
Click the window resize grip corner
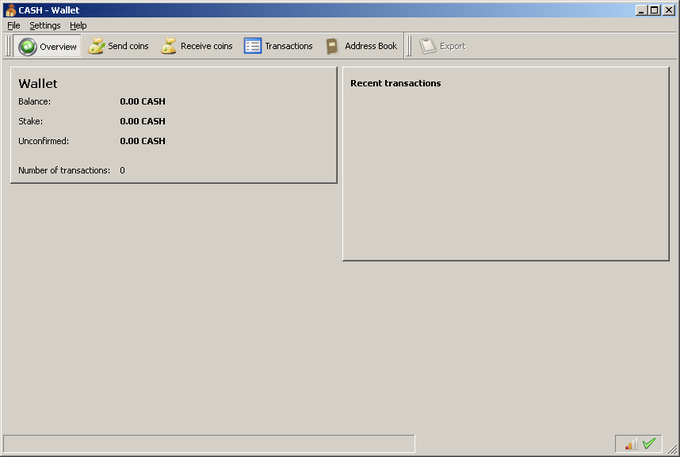click(672, 450)
